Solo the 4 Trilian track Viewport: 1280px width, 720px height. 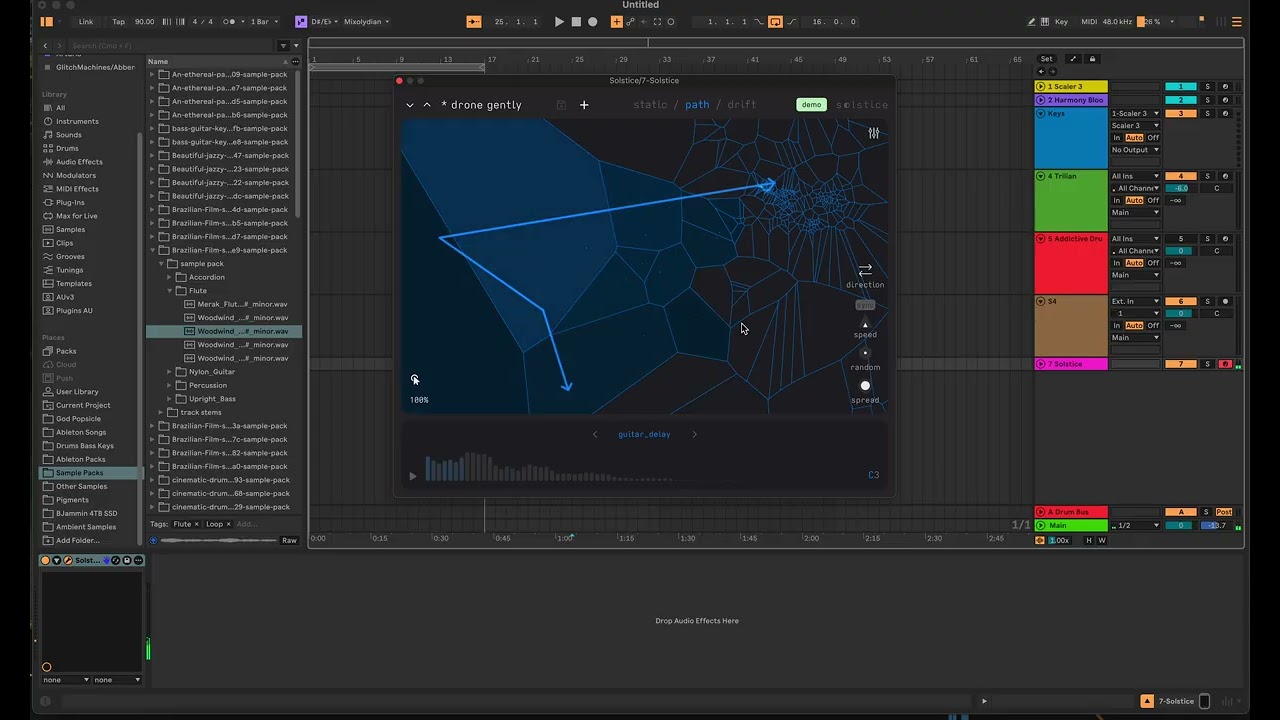pos(1207,176)
